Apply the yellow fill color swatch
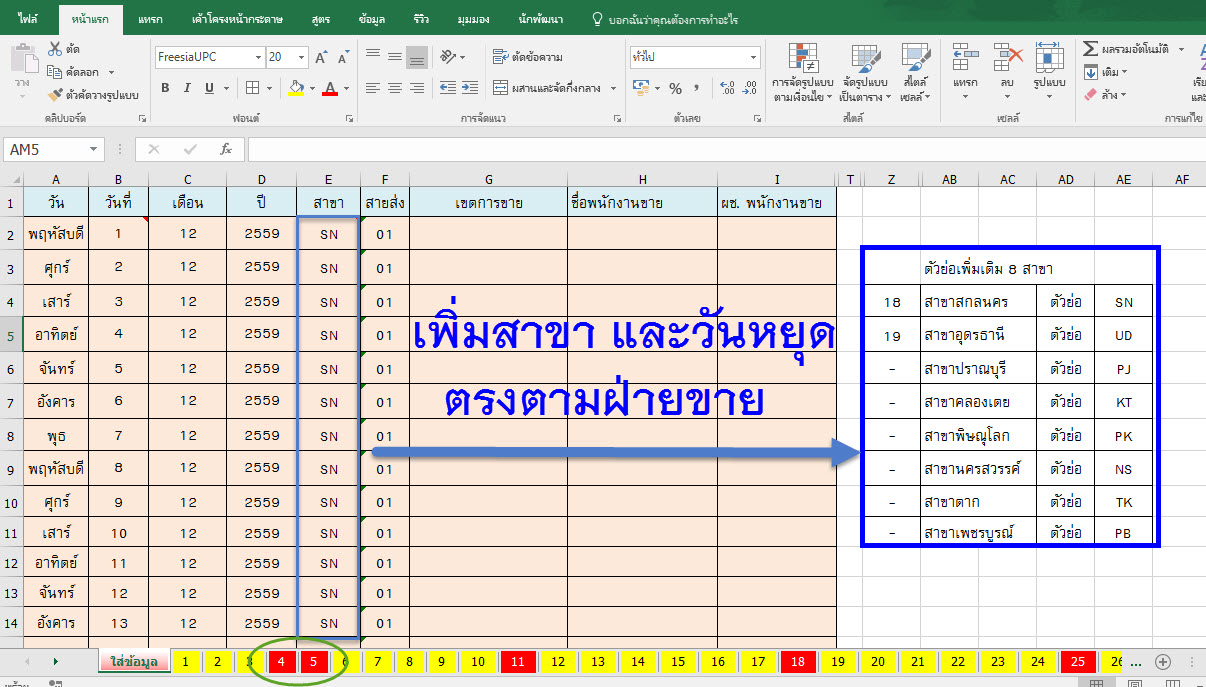The width and height of the screenshot is (1206, 687). 295,88
